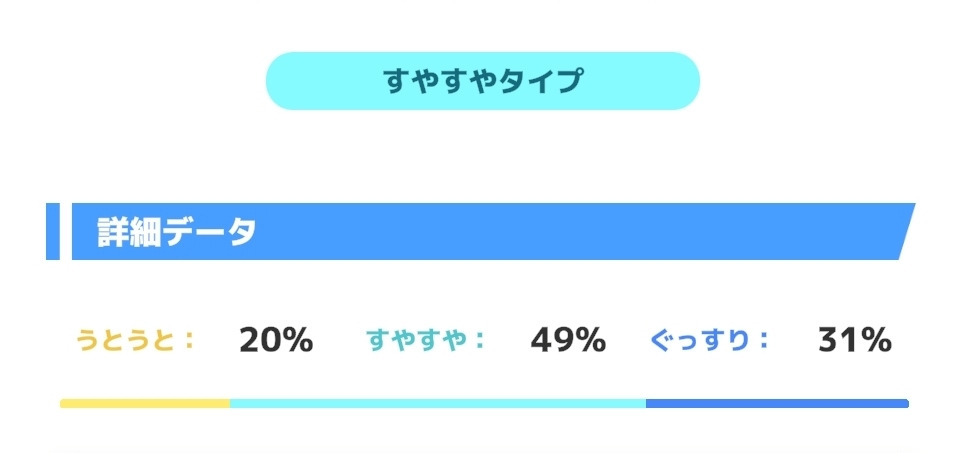Click the colon after the うとうと label
The image size is (968, 453).
pos(189,341)
